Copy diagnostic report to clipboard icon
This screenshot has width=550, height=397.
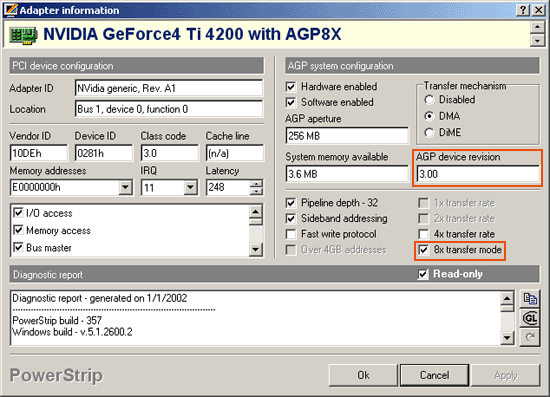pyautogui.click(x=529, y=299)
